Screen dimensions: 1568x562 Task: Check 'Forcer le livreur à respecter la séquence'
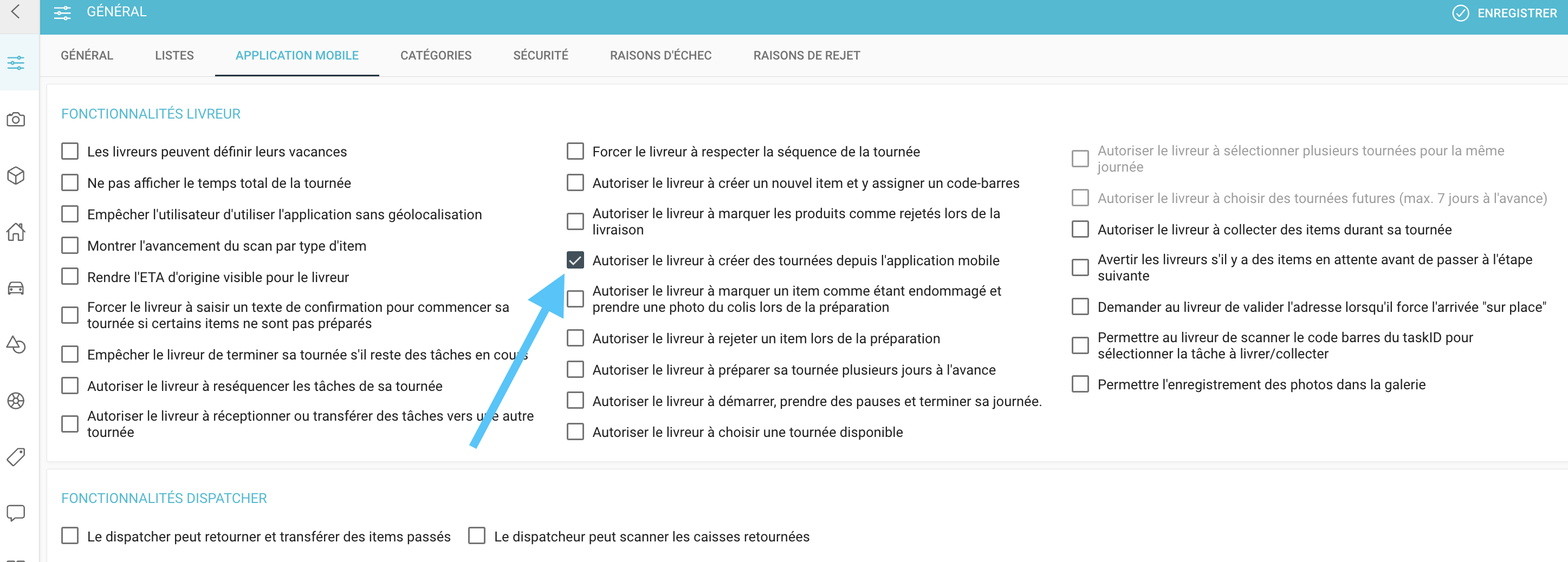click(575, 152)
